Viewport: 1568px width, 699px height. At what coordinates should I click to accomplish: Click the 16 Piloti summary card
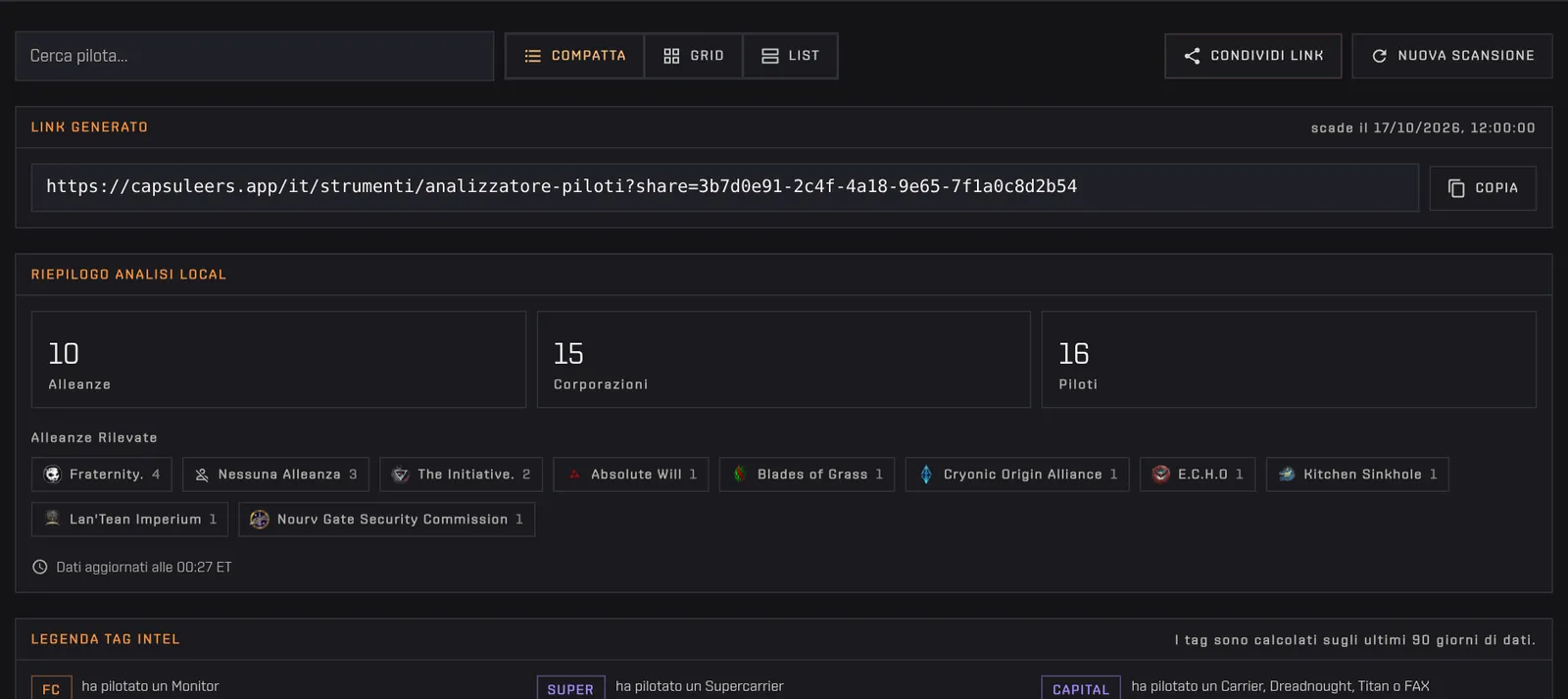1289,360
